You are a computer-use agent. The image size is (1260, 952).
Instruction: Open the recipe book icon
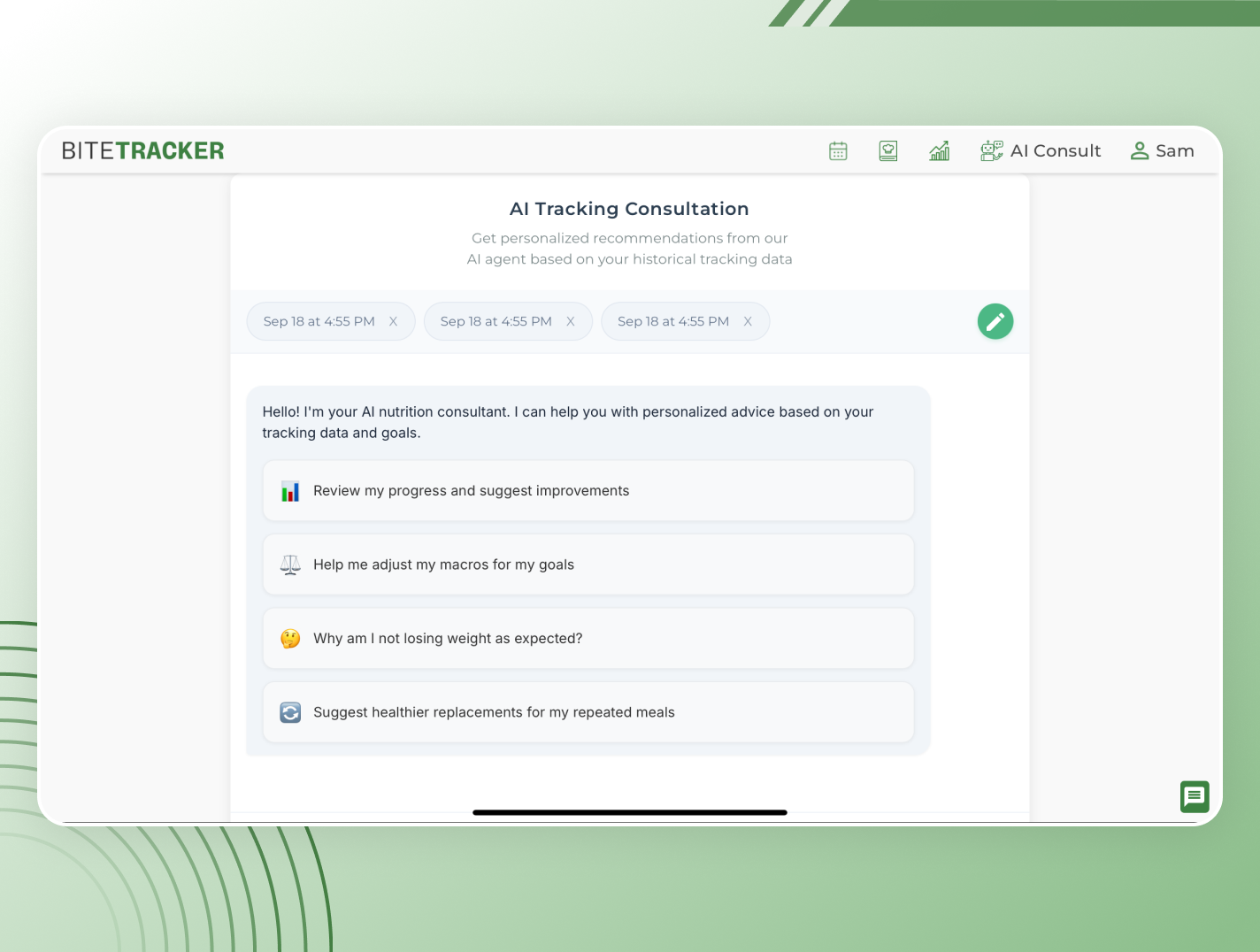coord(888,150)
